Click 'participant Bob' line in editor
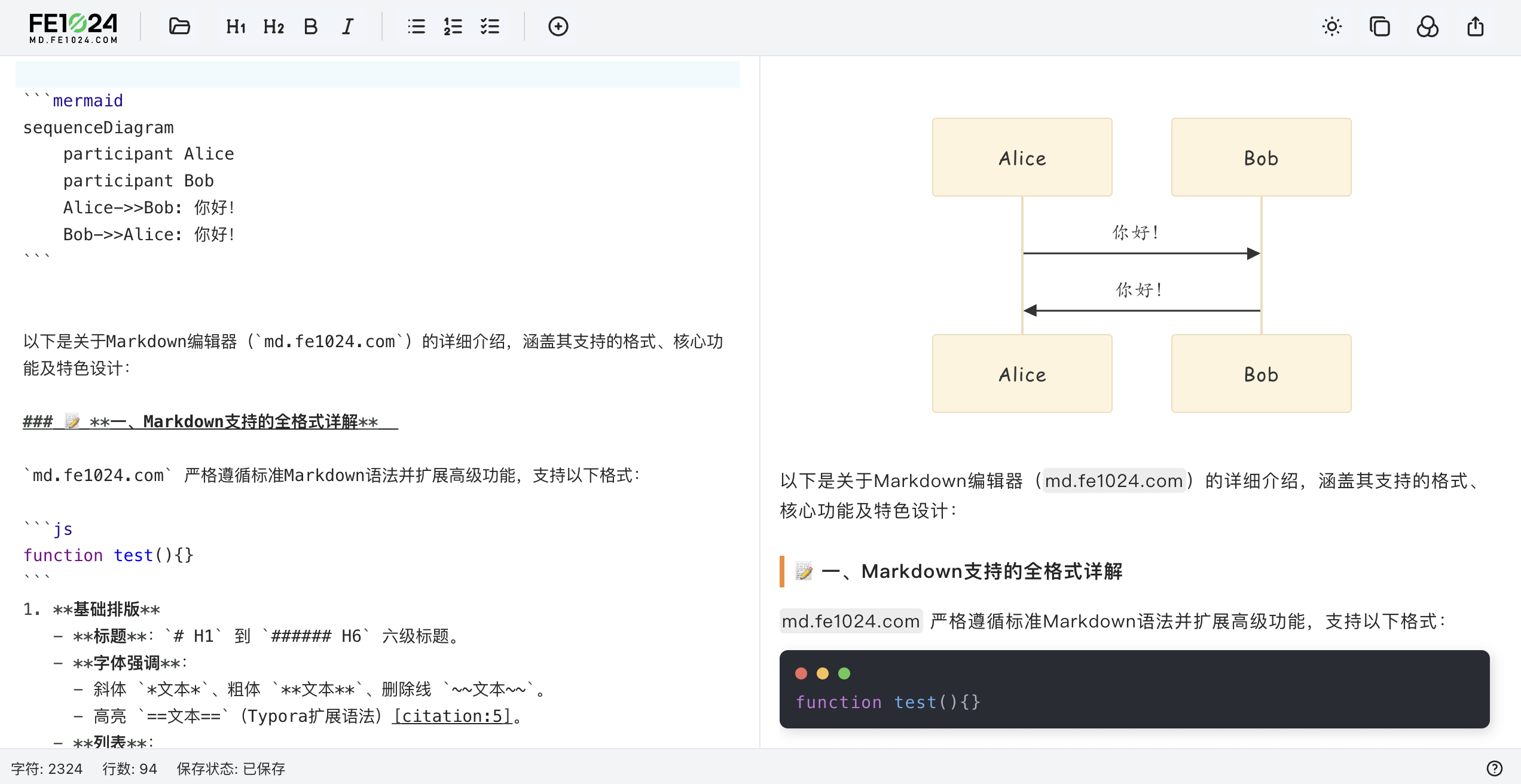1521x784 pixels. pos(138,180)
